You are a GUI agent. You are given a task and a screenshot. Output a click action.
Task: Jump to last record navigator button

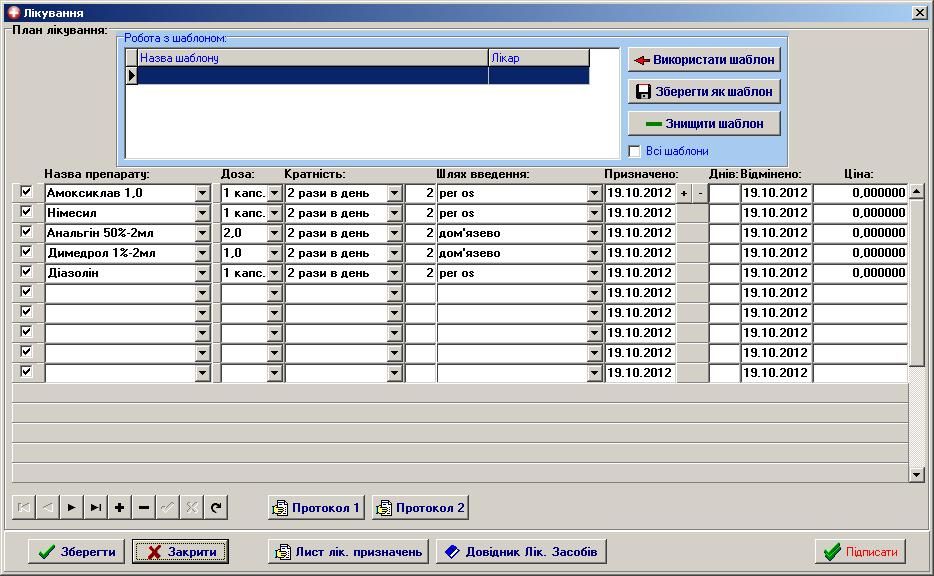pyautogui.click(x=95, y=507)
